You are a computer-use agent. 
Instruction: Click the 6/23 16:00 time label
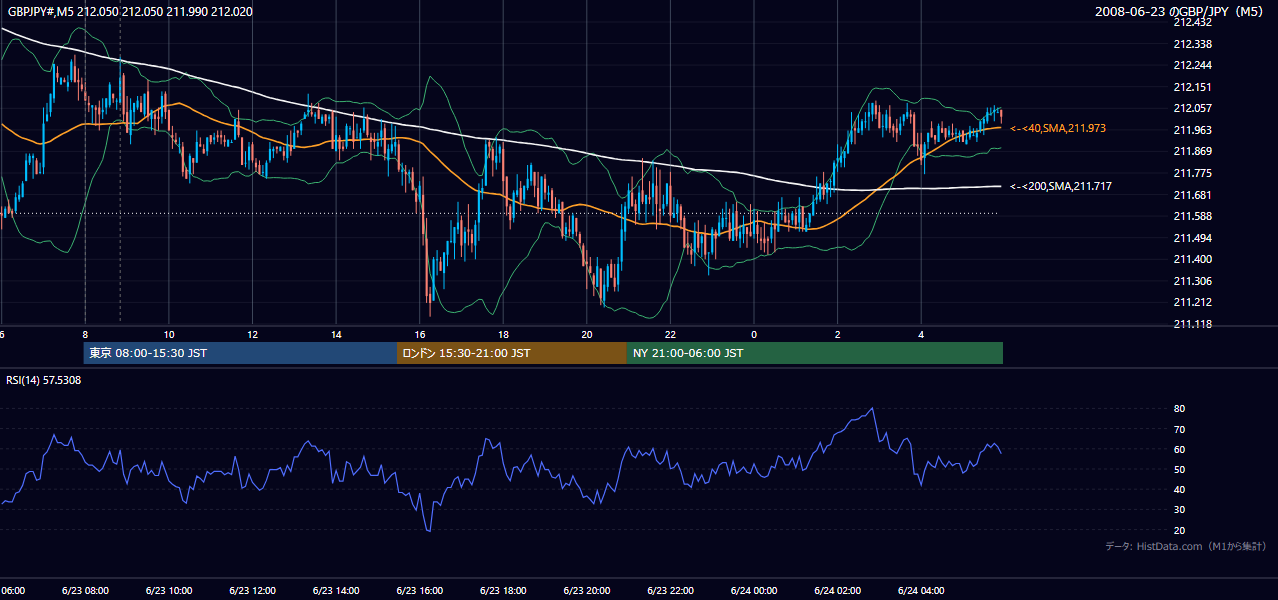(419, 590)
